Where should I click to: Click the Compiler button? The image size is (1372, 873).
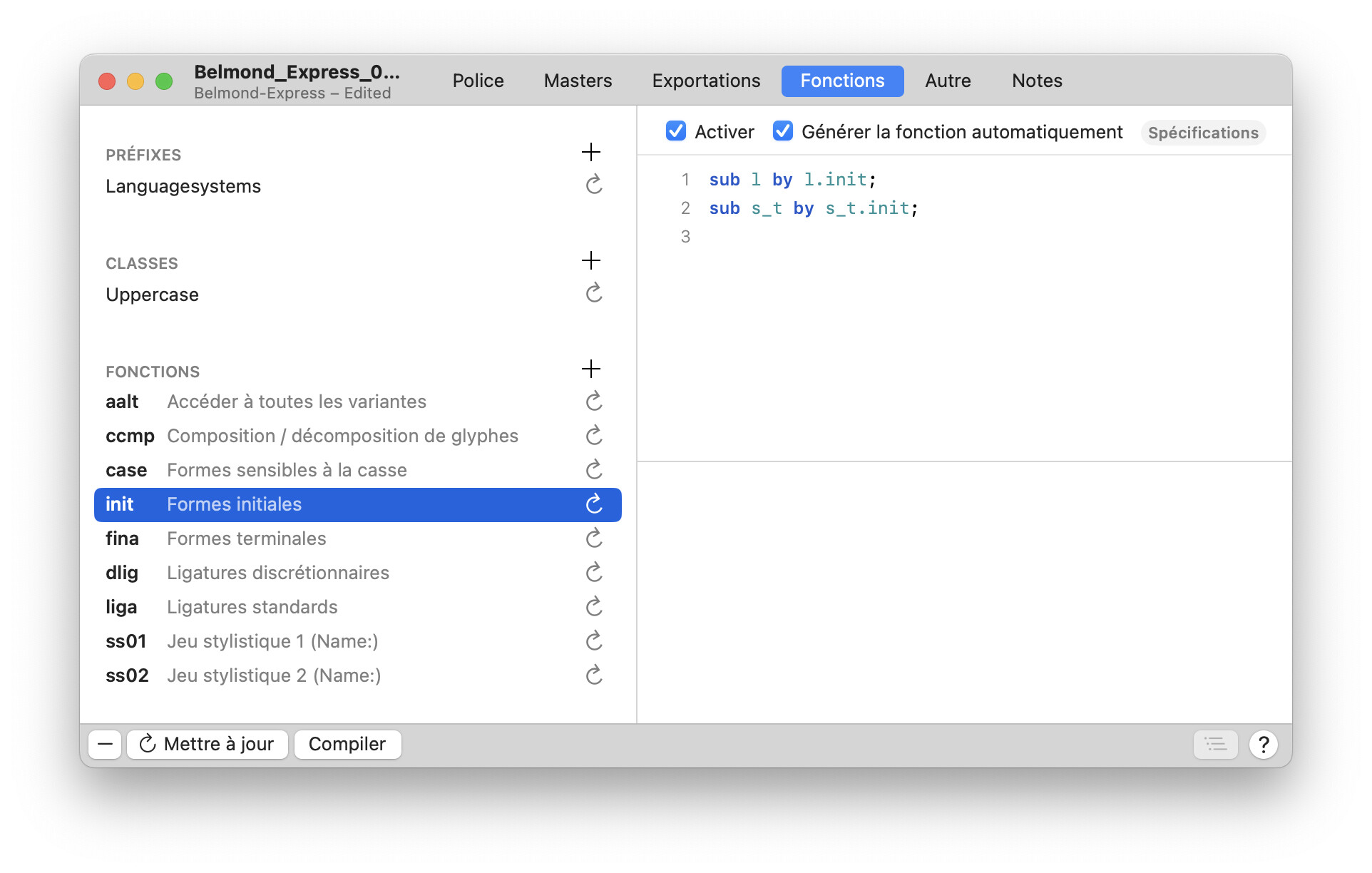pos(347,745)
